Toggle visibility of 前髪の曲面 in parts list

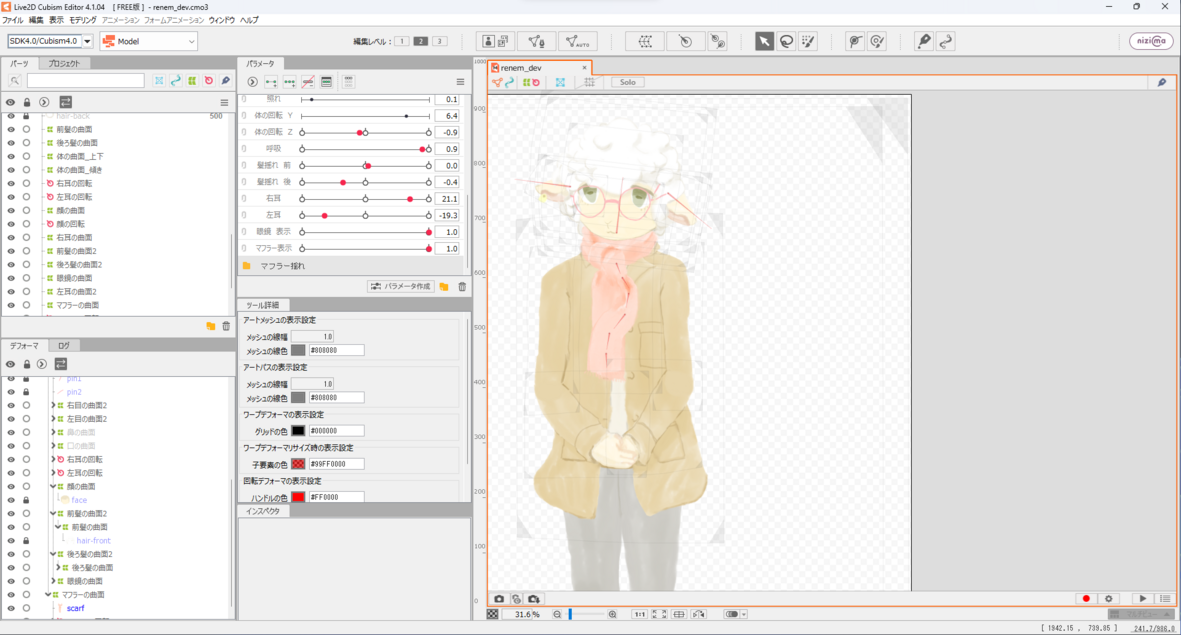tap(11, 130)
